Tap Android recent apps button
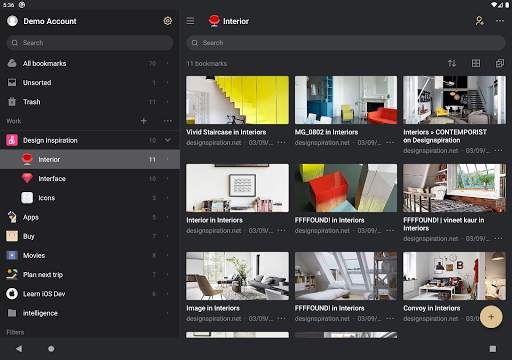This screenshot has width=512, height=360. click(493, 349)
